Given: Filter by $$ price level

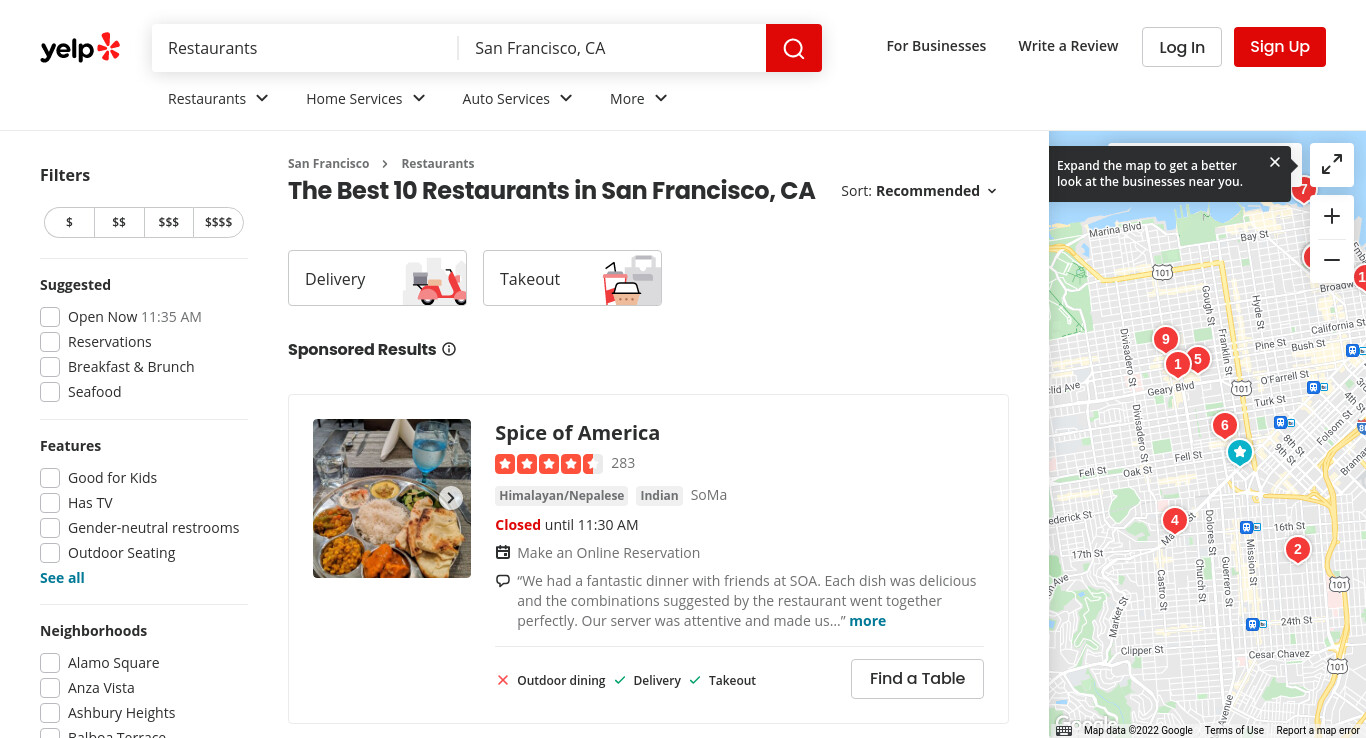Looking at the screenshot, I should point(119,222).
